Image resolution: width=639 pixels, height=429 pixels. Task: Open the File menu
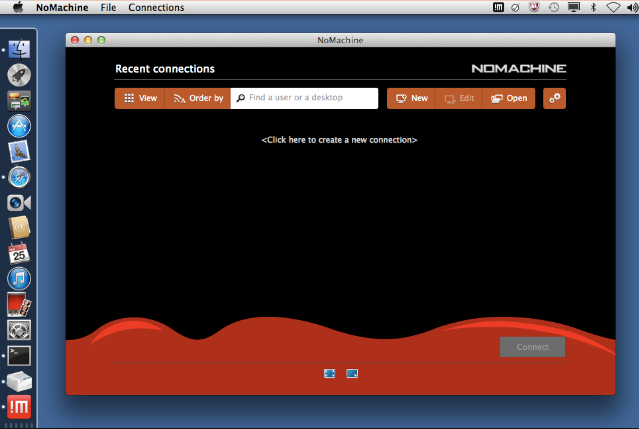pyautogui.click(x=108, y=7)
